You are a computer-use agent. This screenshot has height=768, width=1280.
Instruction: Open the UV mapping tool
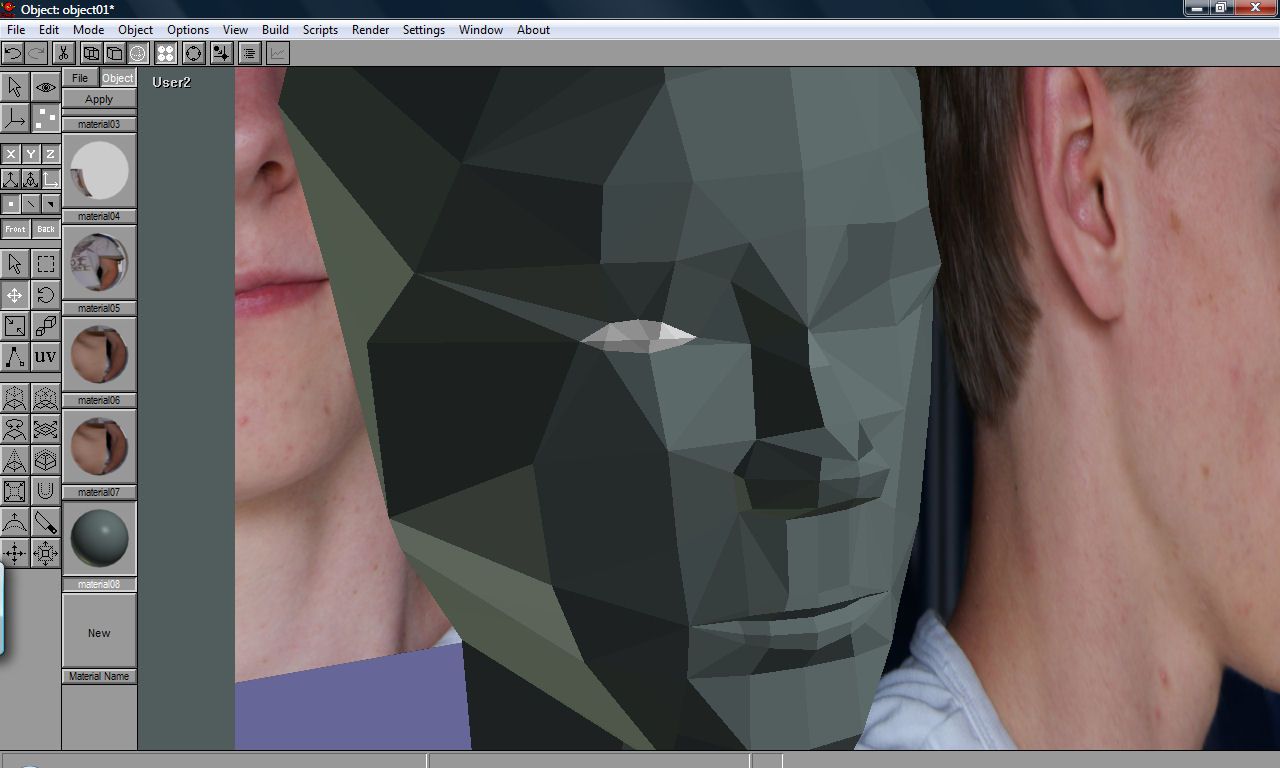click(x=44, y=357)
